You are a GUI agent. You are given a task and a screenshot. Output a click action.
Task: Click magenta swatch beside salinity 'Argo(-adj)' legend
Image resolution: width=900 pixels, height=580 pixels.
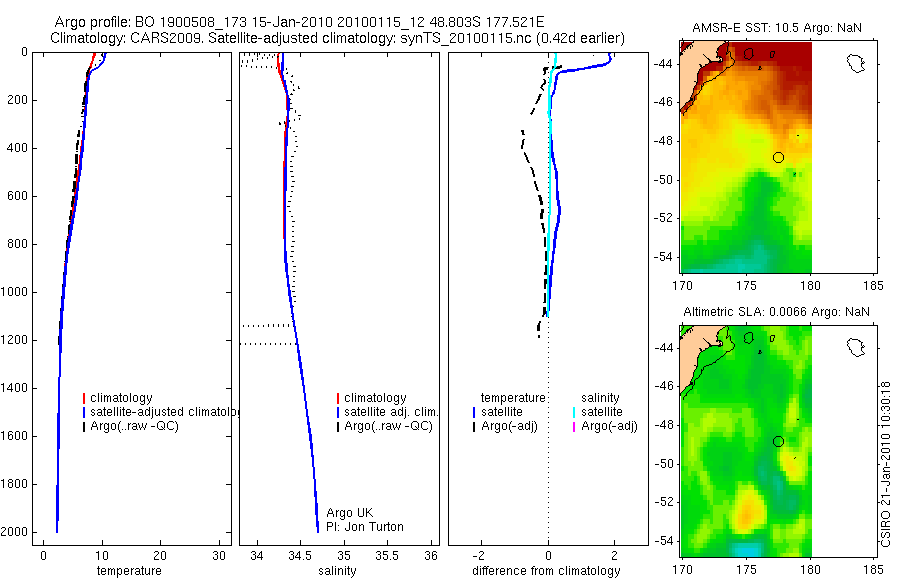[574, 426]
